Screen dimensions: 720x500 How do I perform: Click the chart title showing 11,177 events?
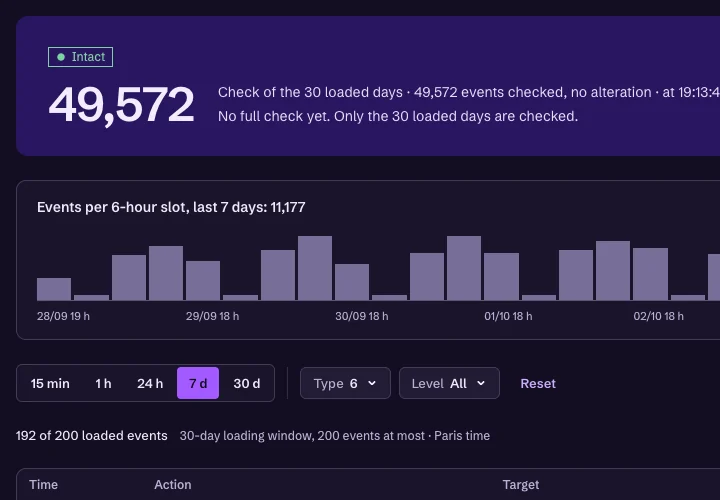pos(171,207)
